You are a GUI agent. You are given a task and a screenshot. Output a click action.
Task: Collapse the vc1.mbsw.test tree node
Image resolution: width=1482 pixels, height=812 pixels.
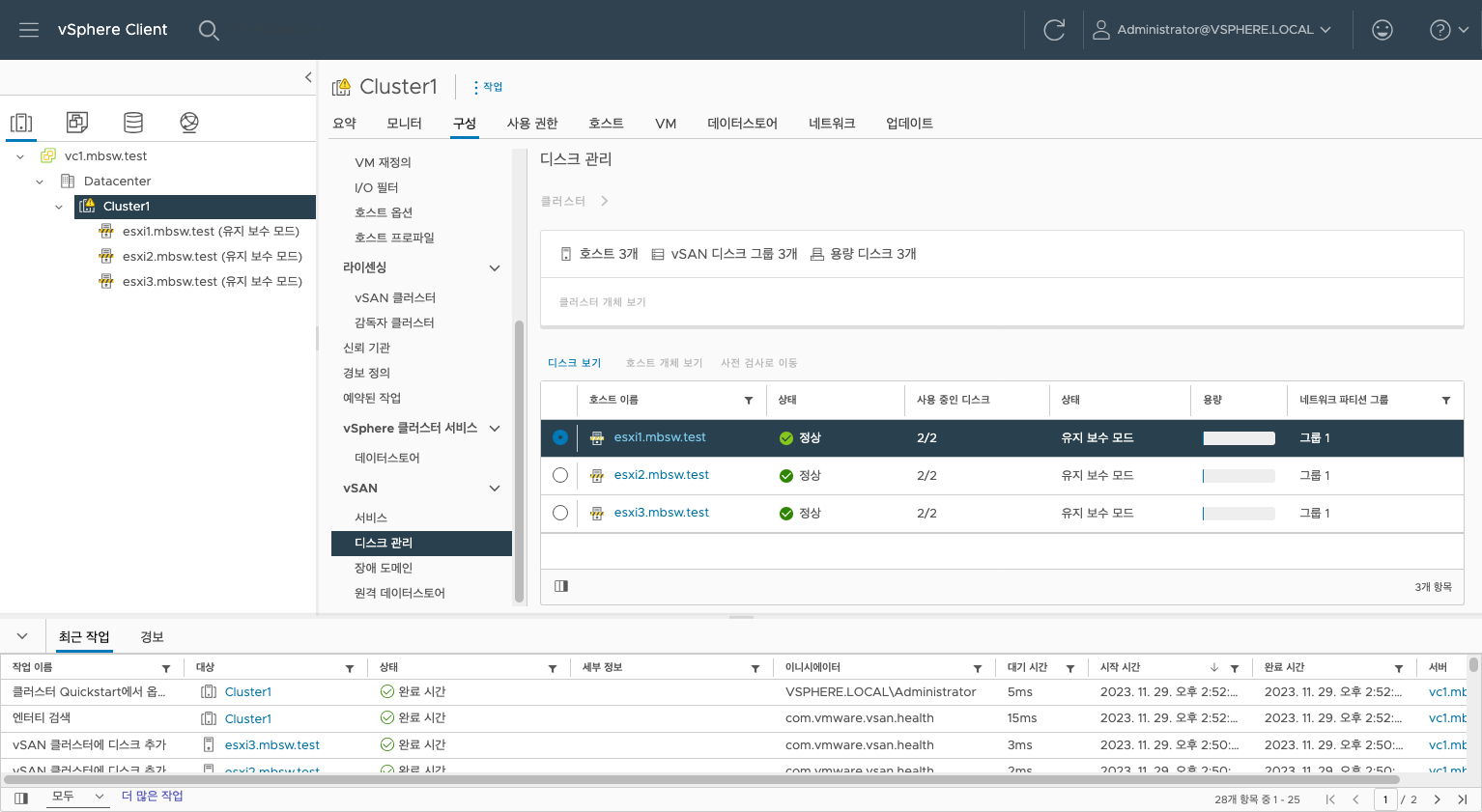click(20, 156)
